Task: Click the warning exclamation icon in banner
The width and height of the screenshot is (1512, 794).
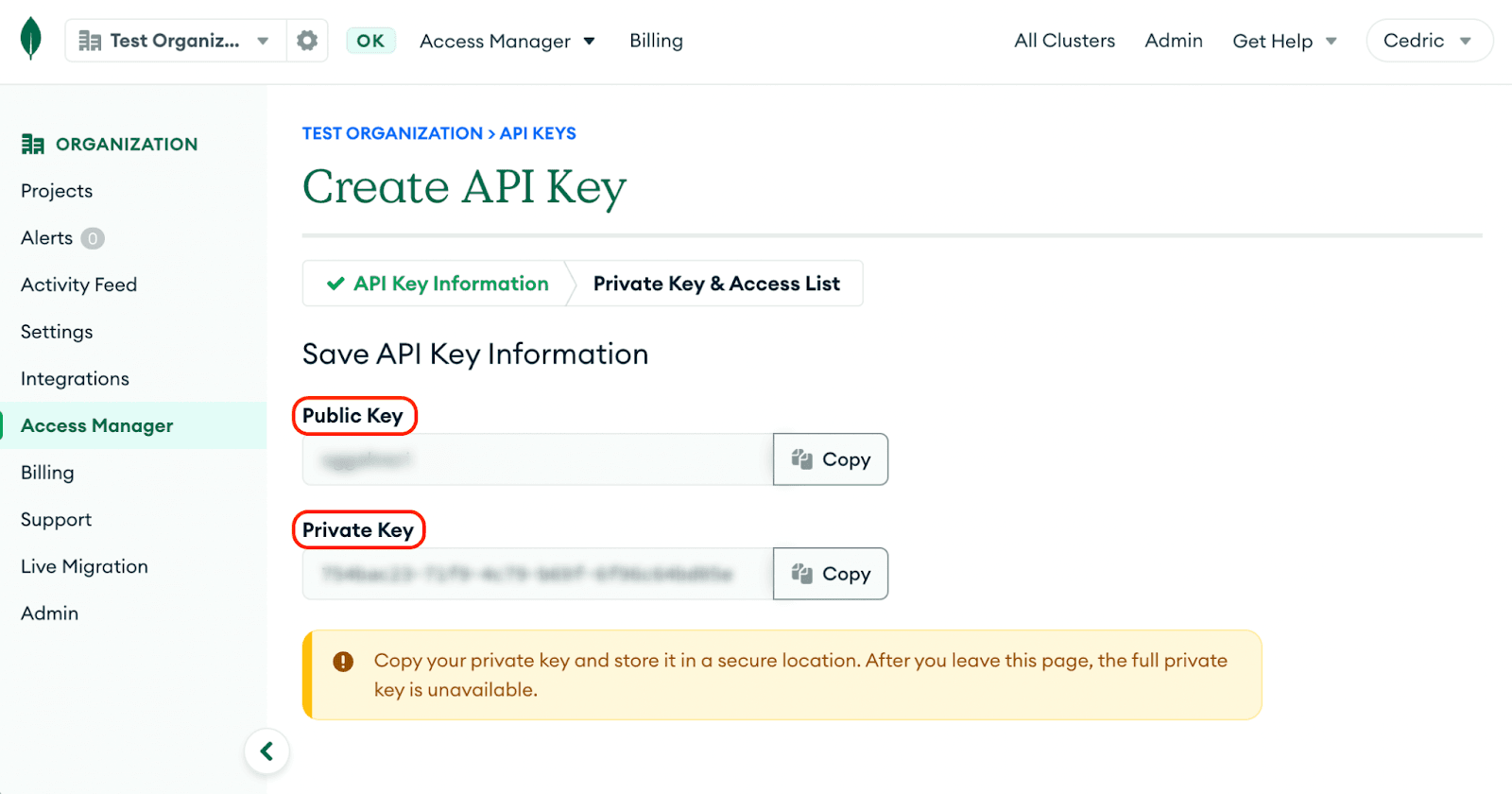Action: [x=343, y=662]
